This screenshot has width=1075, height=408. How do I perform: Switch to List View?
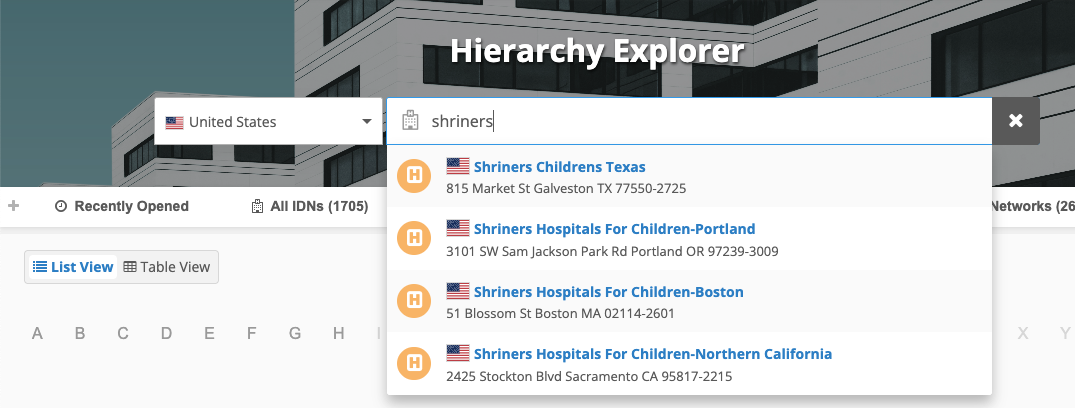pos(73,267)
